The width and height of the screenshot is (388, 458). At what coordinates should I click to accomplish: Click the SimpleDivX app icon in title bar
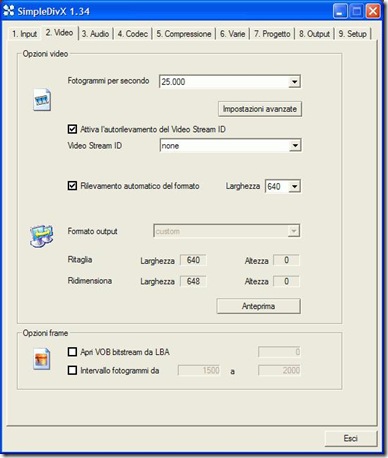pos(9,11)
